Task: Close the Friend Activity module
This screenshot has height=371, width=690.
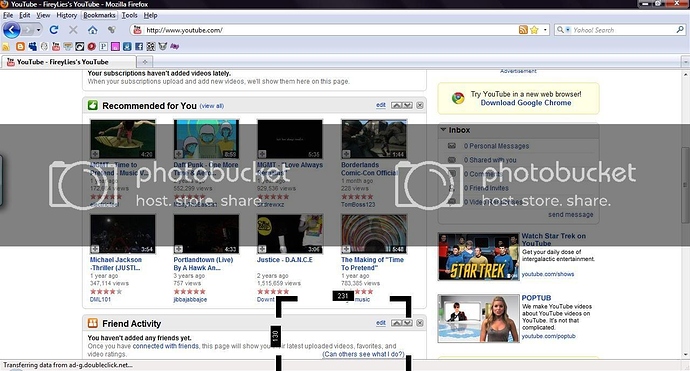Action: coord(420,323)
